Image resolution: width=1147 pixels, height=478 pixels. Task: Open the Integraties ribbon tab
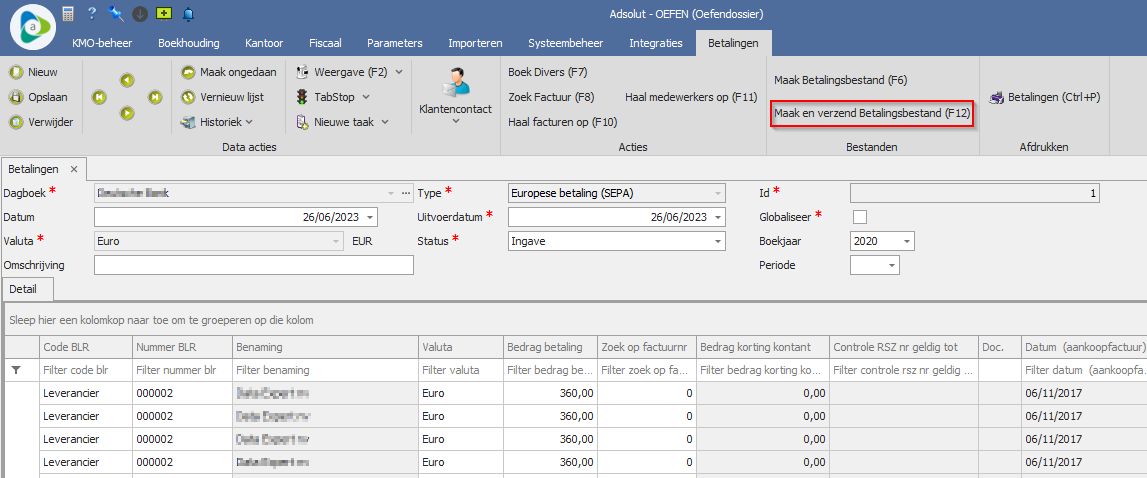656,43
